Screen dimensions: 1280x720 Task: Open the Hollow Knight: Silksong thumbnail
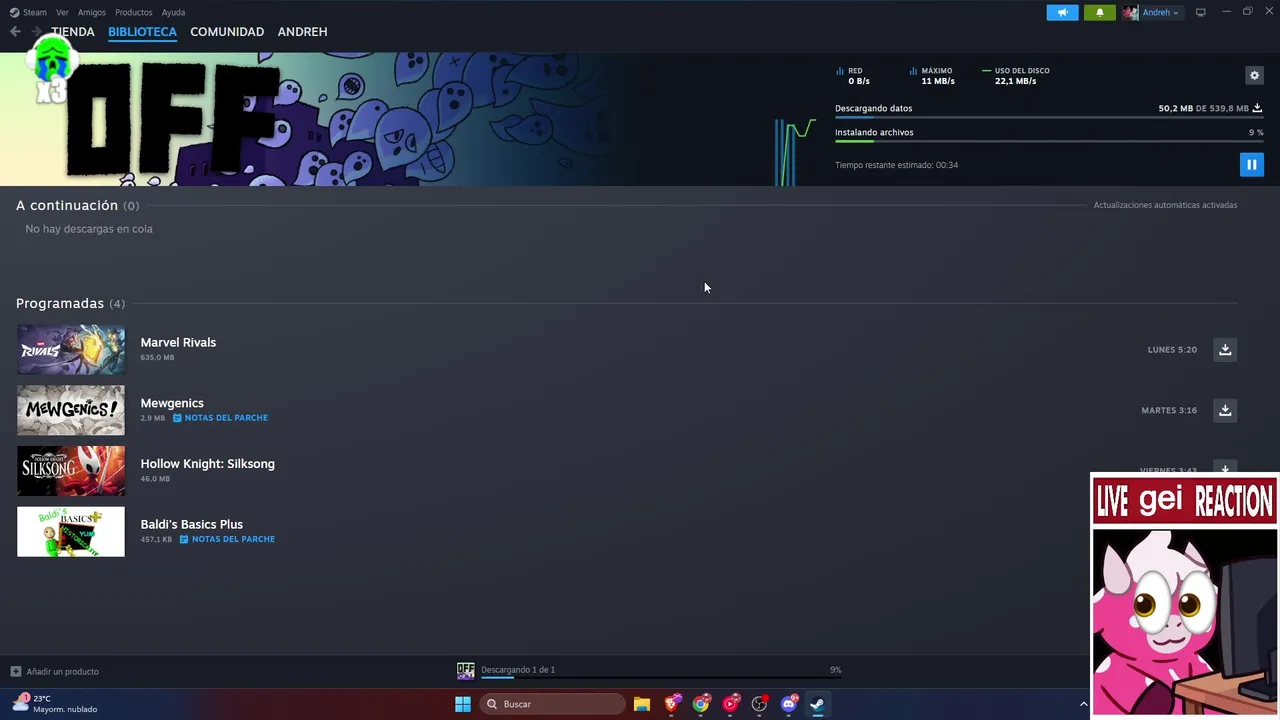click(x=71, y=471)
